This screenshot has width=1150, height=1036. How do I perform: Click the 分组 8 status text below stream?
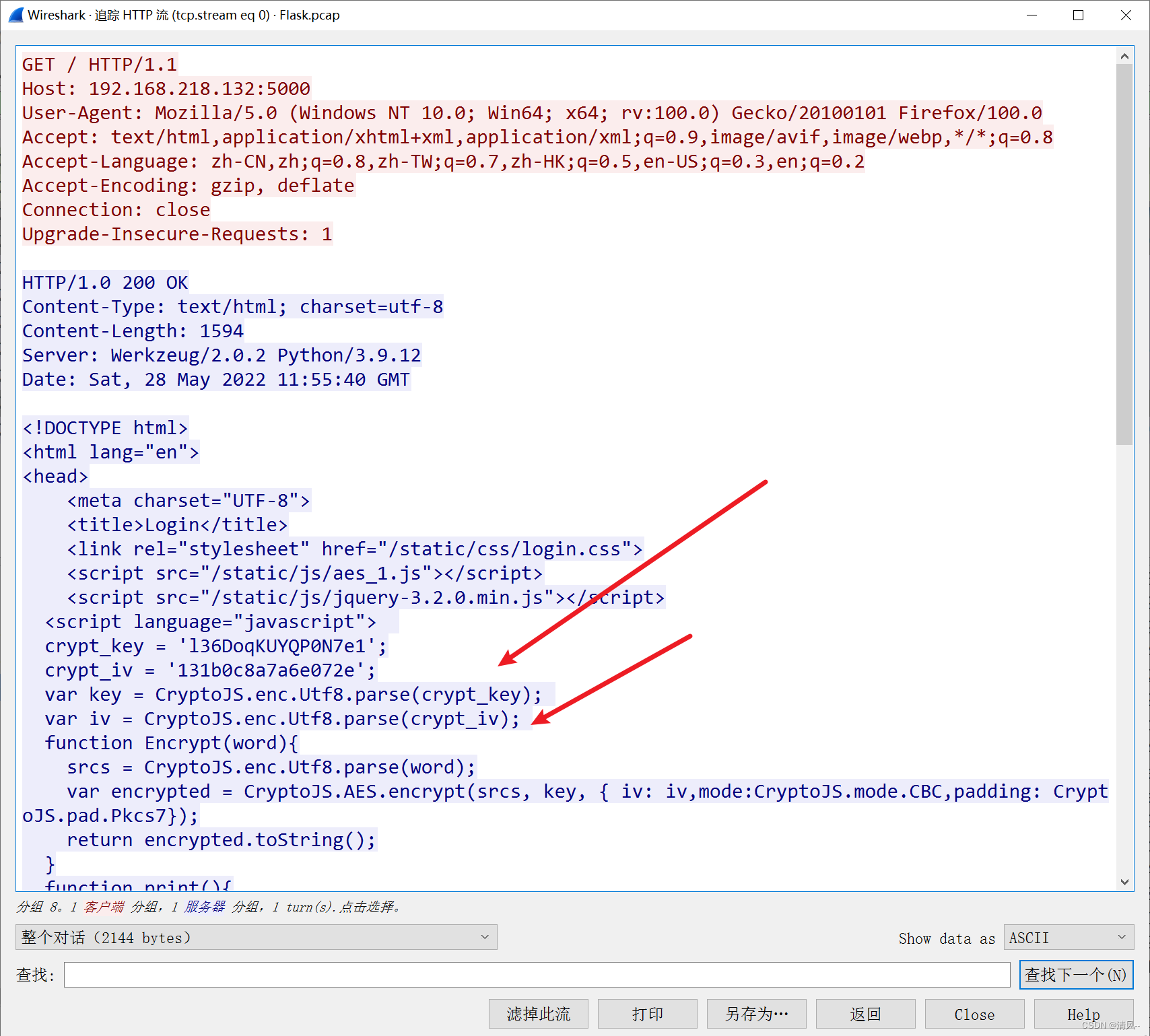[x=209, y=907]
